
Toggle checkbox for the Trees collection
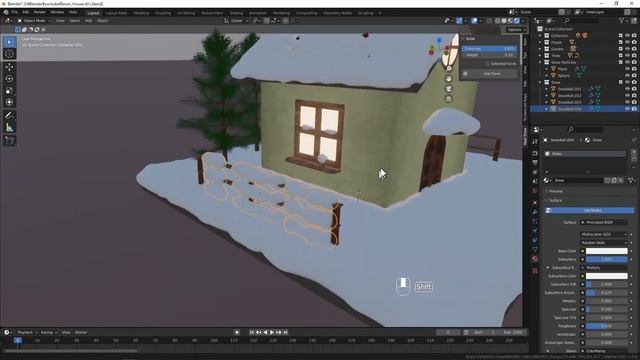pos(620,56)
